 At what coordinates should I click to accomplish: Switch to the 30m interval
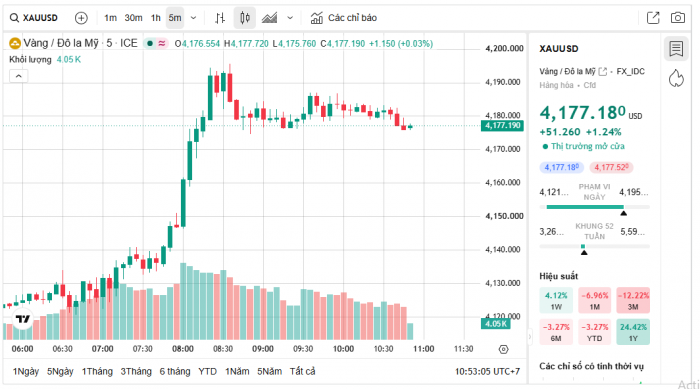coord(133,18)
